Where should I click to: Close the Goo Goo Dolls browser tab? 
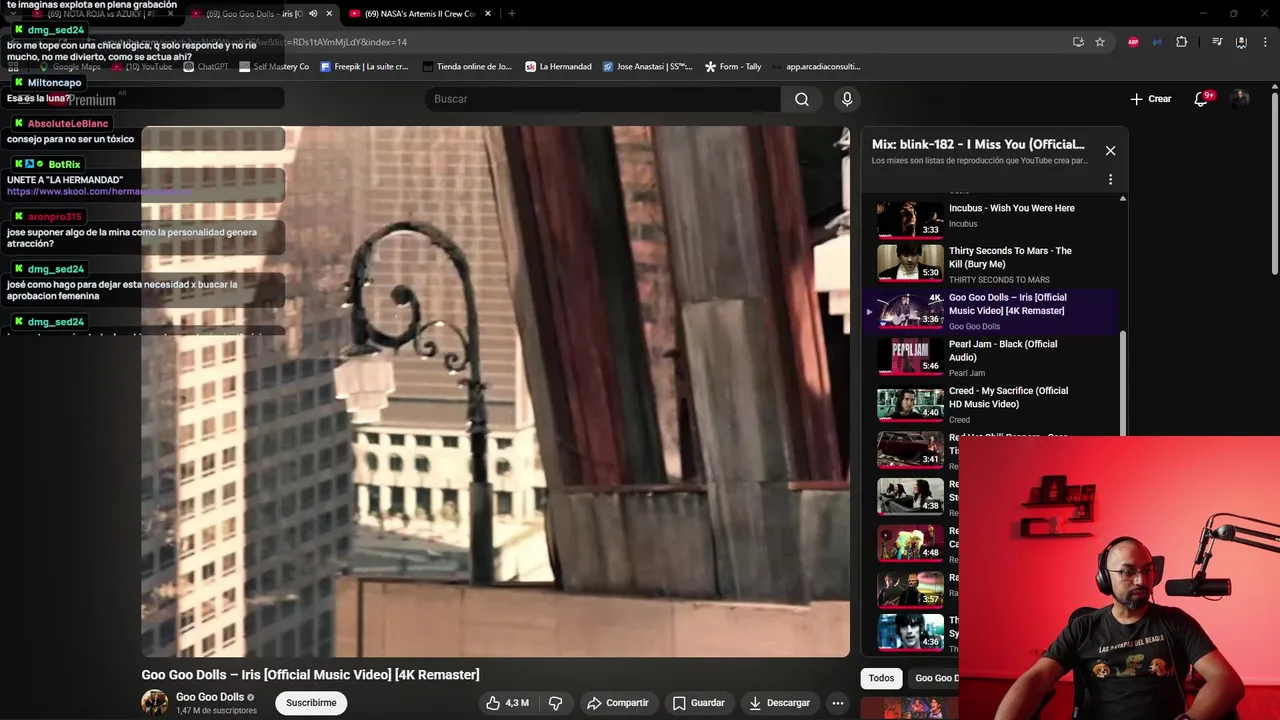coord(329,14)
